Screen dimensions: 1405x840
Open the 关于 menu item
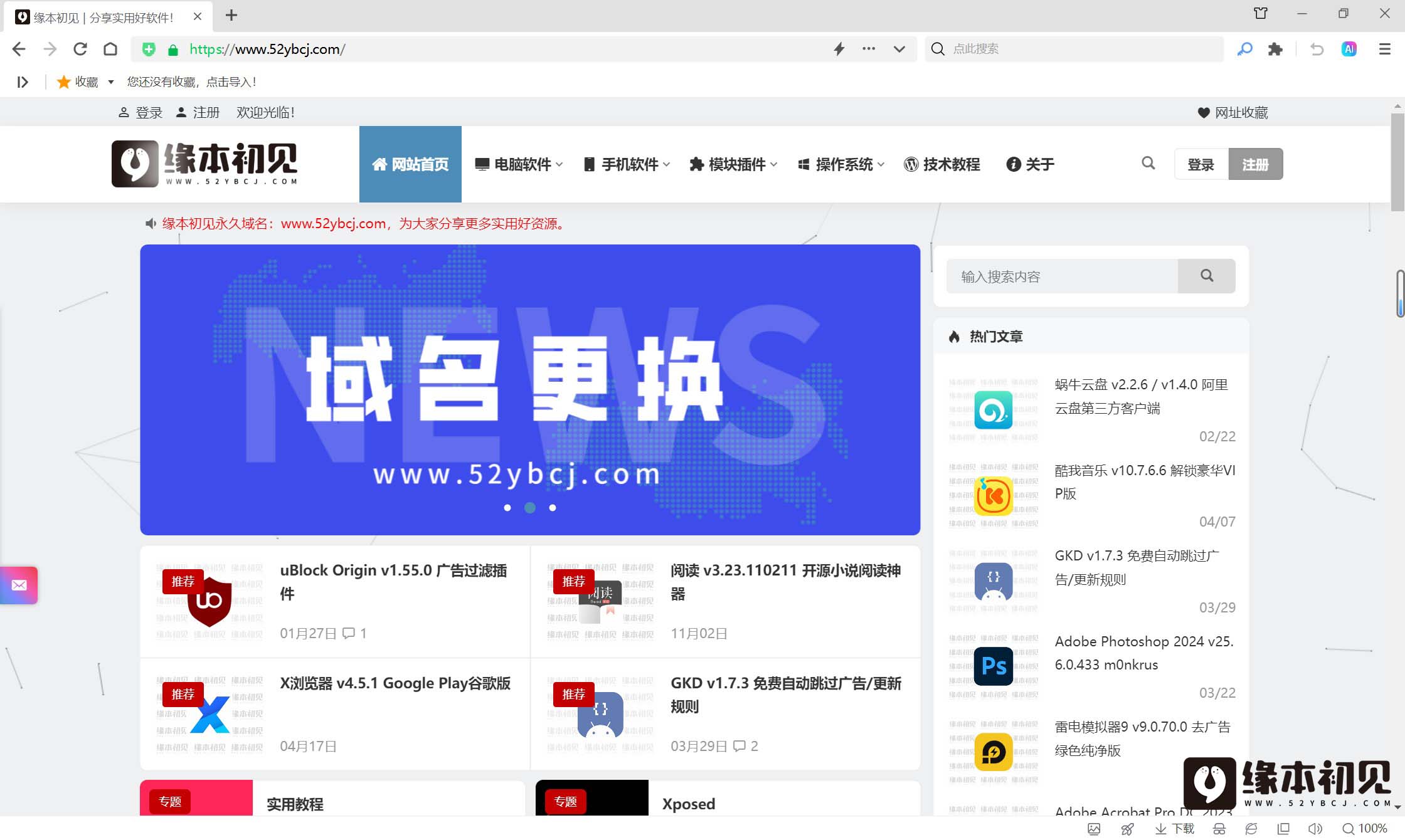1030,164
